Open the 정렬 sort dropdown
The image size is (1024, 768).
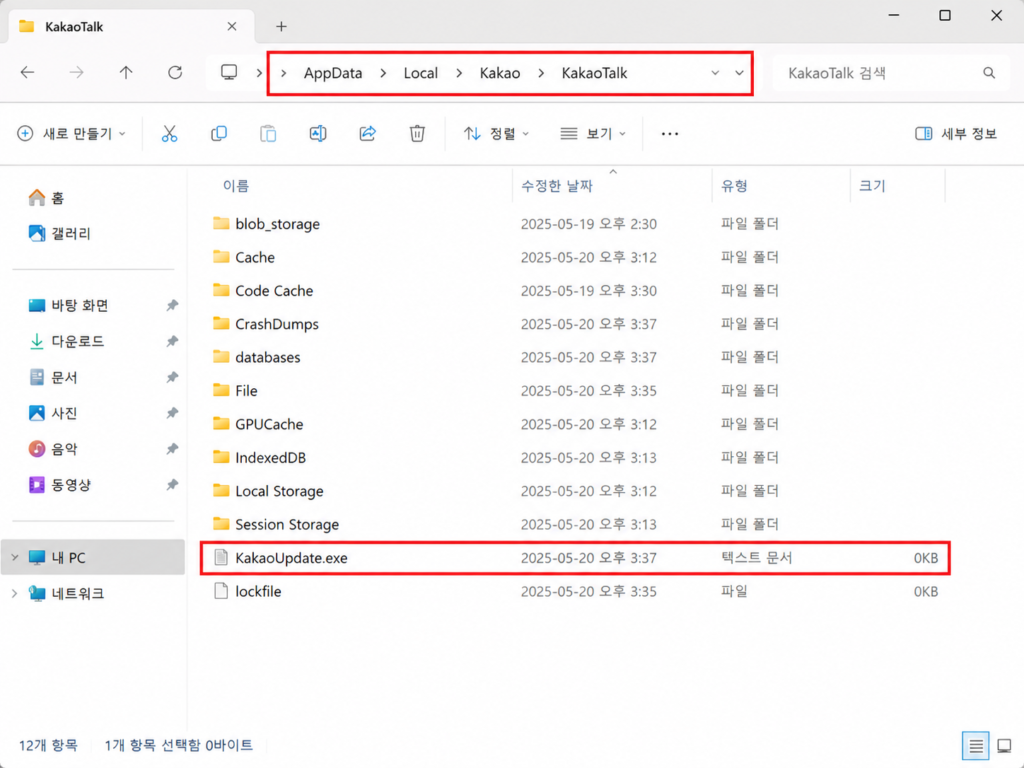pyautogui.click(x=496, y=134)
